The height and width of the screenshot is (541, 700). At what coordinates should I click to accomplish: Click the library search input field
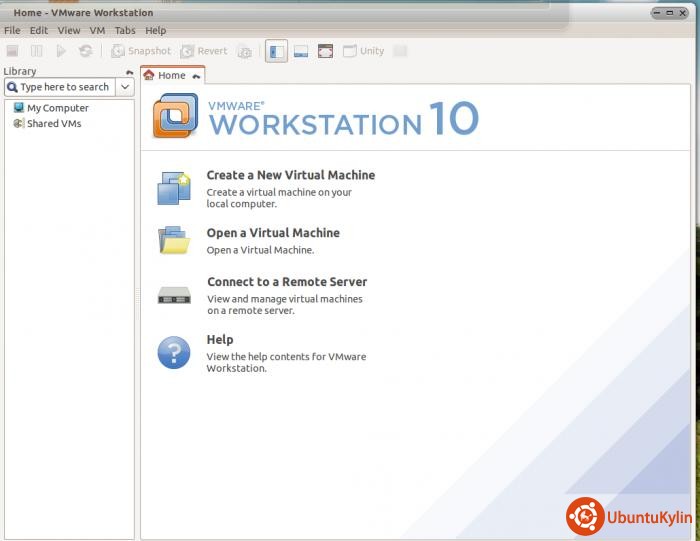click(x=63, y=87)
